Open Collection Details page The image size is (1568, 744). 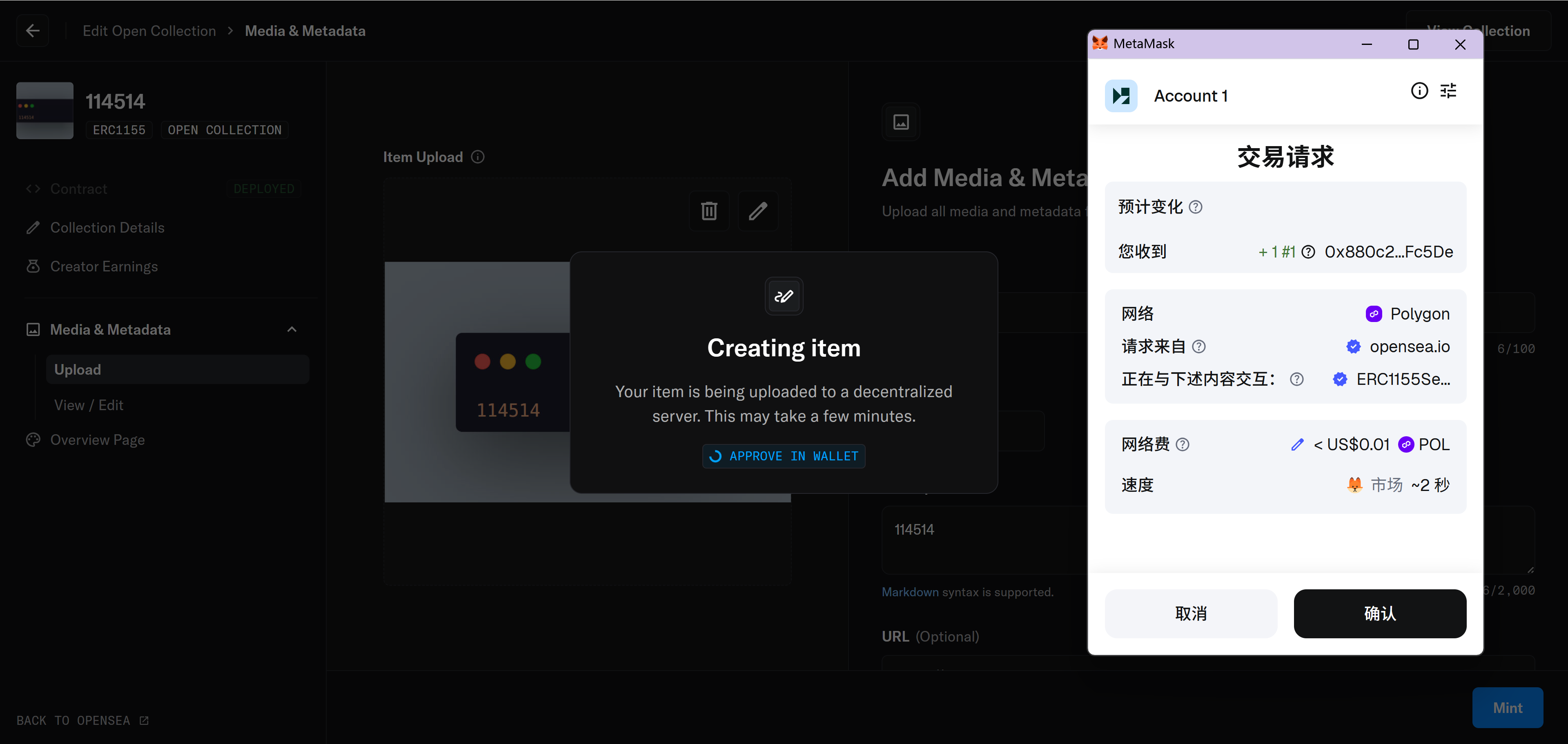pyautogui.click(x=107, y=227)
